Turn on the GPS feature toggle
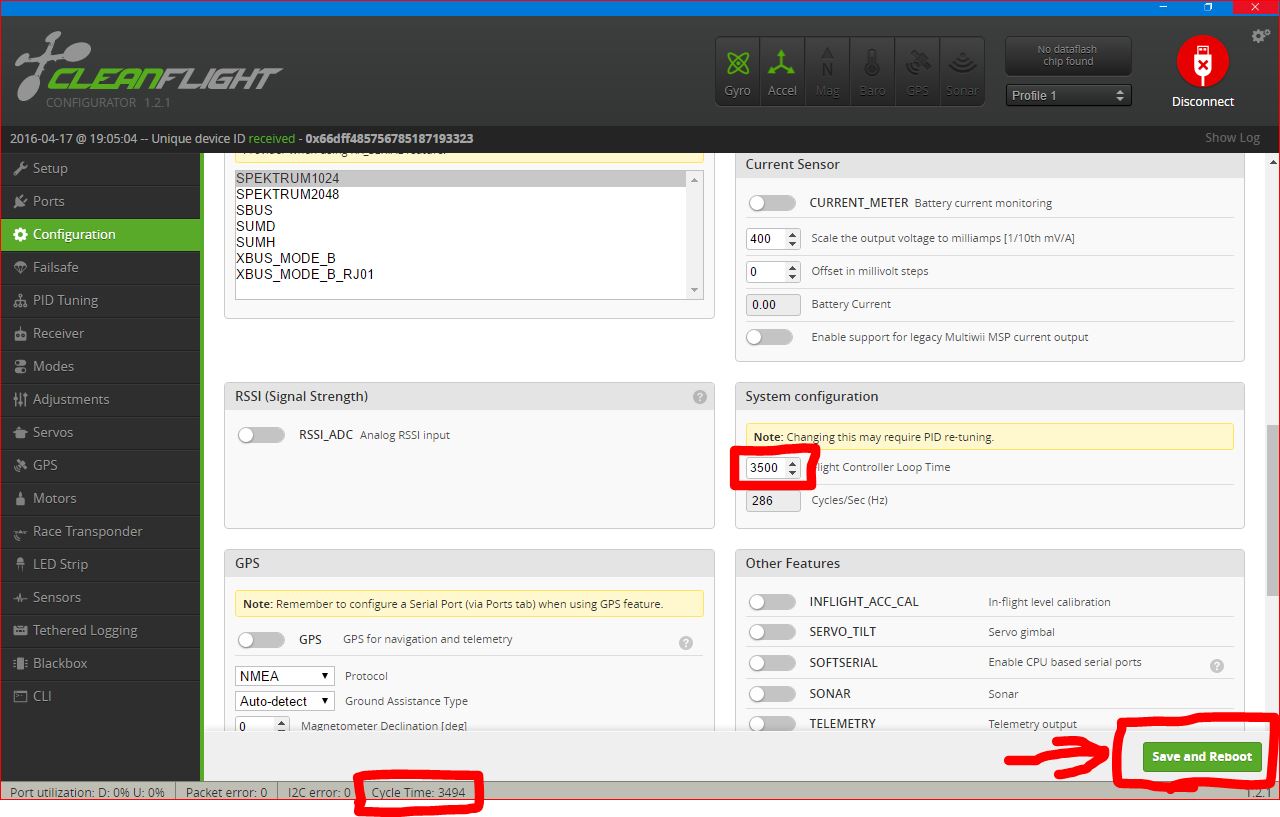This screenshot has height=817, width=1280. pyautogui.click(x=261, y=639)
